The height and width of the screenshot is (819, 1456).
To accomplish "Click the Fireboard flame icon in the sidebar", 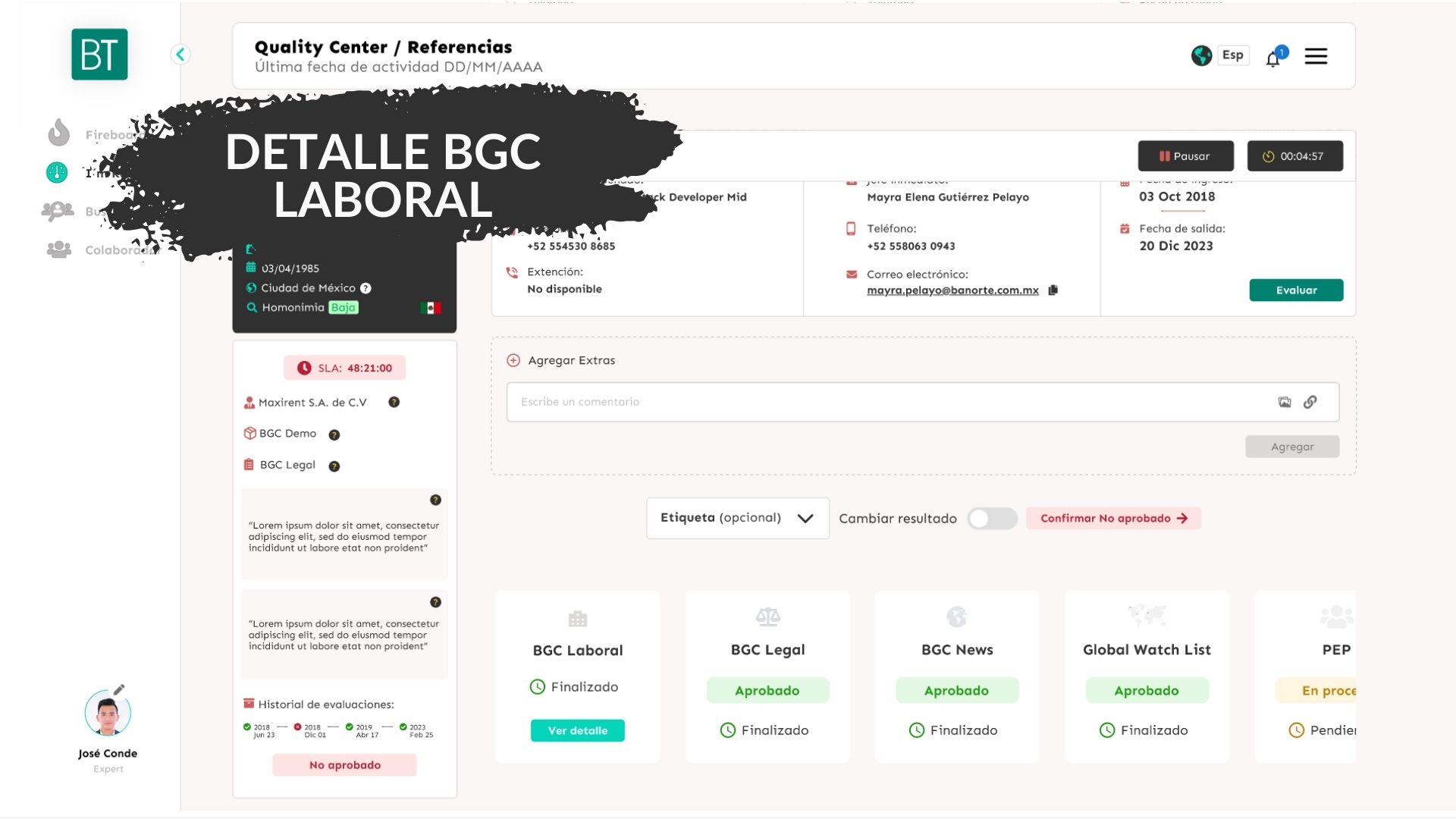I will pyautogui.click(x=58, y=133).
